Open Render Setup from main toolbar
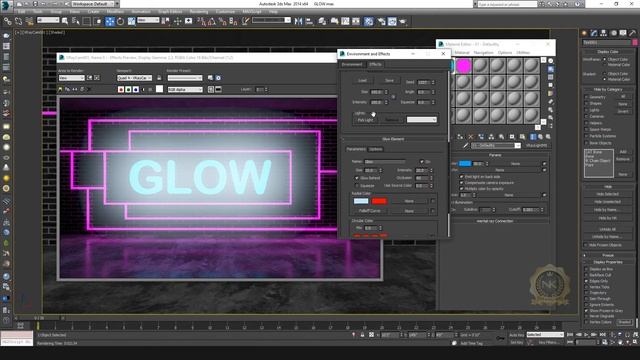Screen dimensions: 640x360 click(381, 21)
